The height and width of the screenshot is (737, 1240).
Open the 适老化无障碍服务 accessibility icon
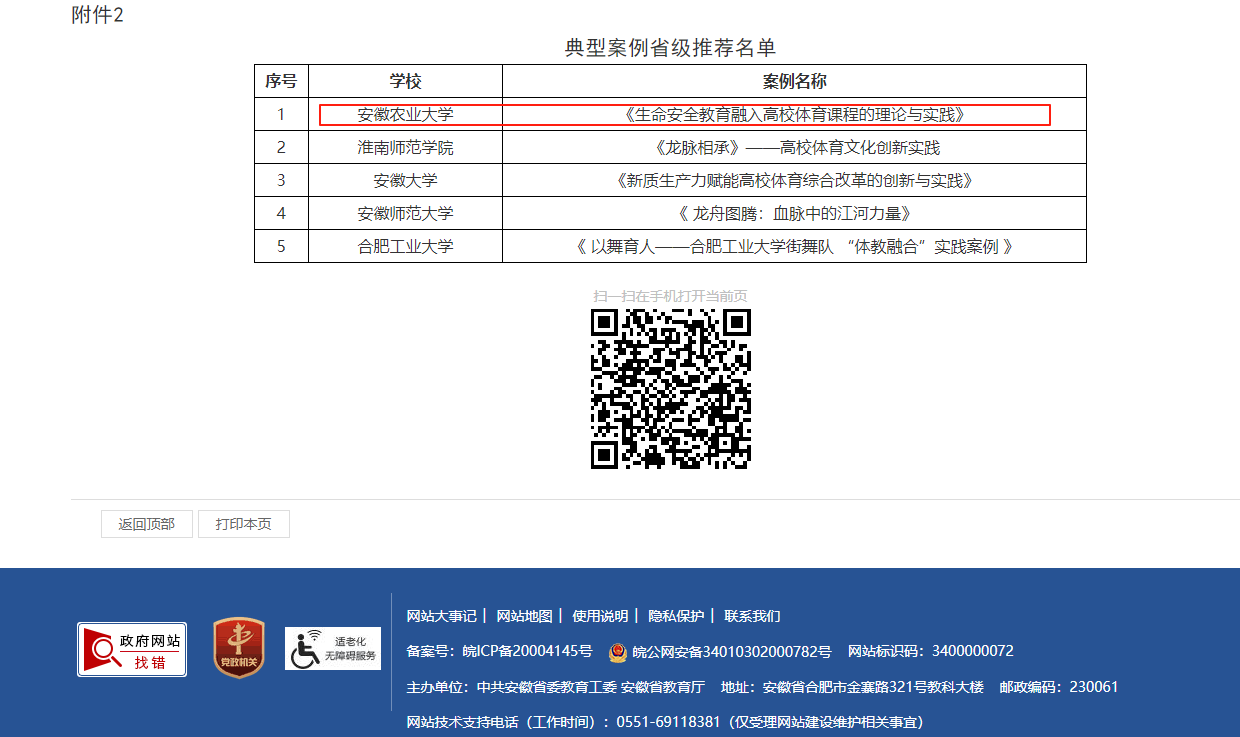click(333, 649)
